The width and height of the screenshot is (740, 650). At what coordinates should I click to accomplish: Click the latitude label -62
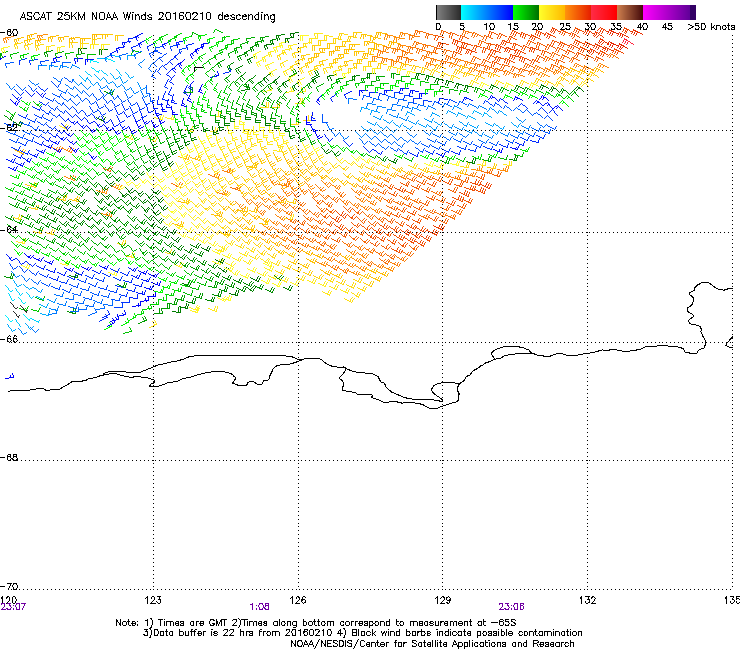pos(10,128)
